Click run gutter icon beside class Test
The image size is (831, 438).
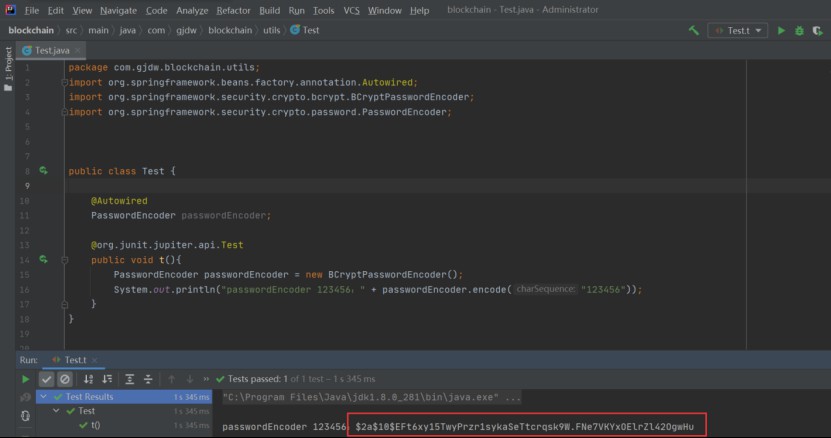tap(43, 171)
